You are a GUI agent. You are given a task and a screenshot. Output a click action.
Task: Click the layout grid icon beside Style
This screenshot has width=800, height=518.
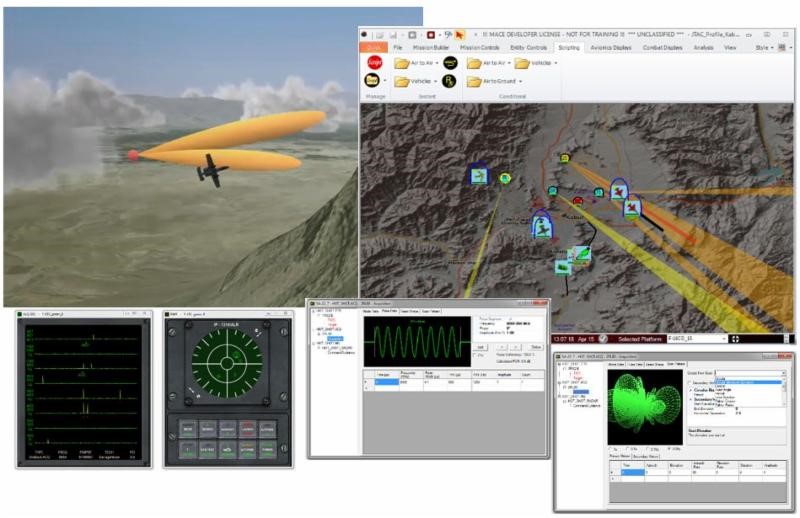[x=782, y=47]
